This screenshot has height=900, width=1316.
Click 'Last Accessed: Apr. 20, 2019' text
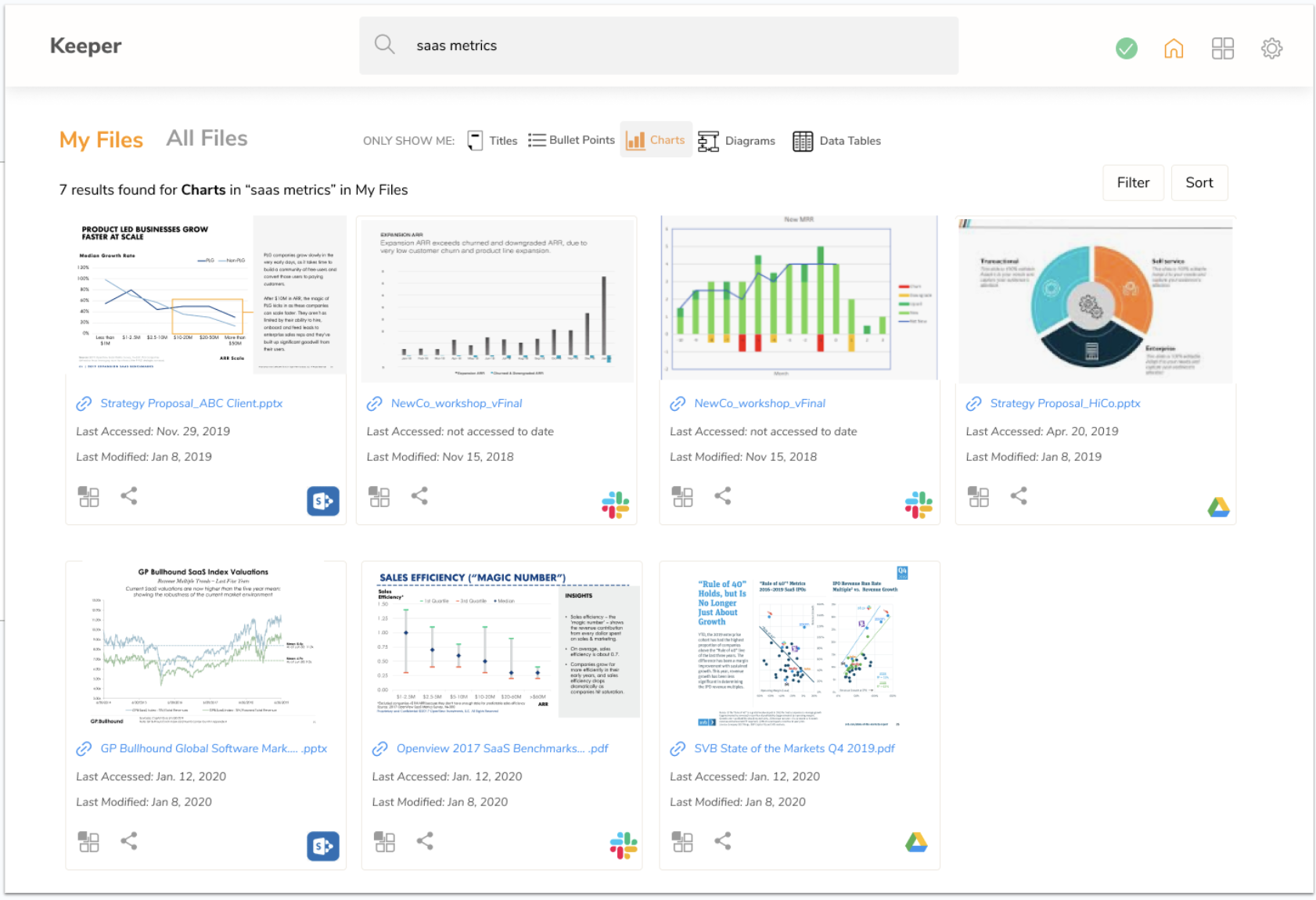tap(1041, 431)
